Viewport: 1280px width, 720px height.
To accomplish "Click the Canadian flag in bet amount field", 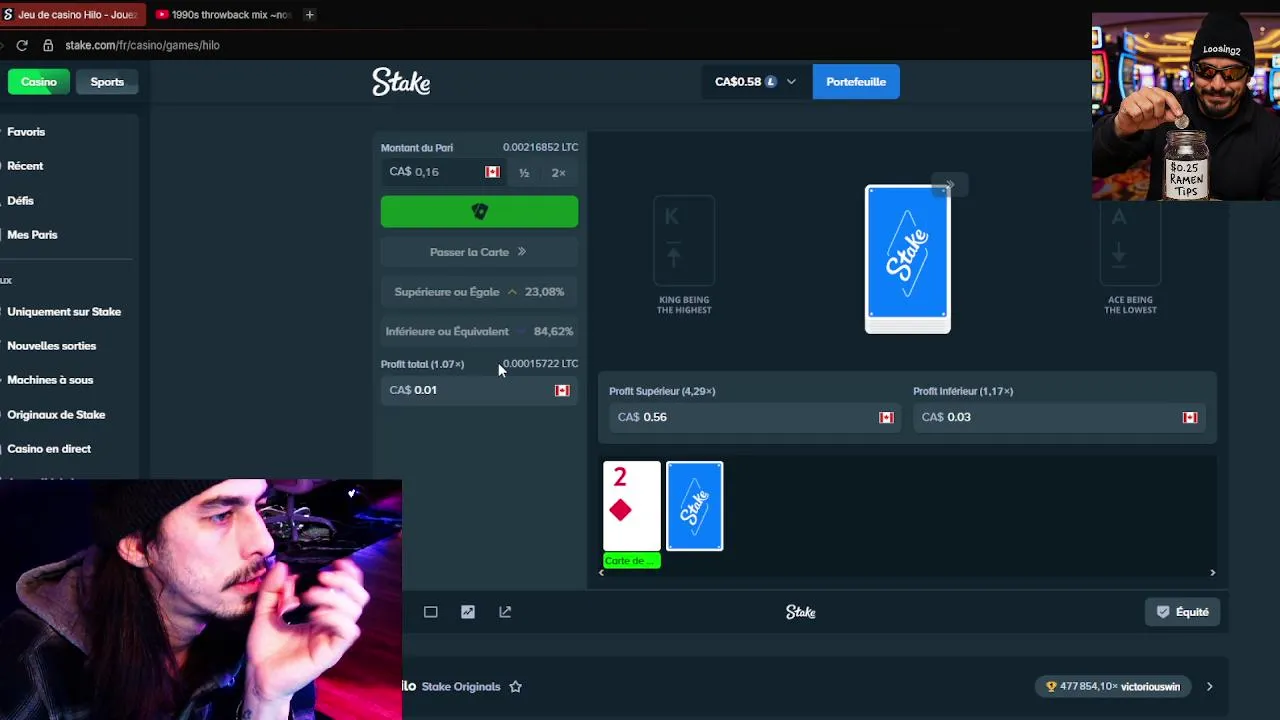I will (492, 172).
